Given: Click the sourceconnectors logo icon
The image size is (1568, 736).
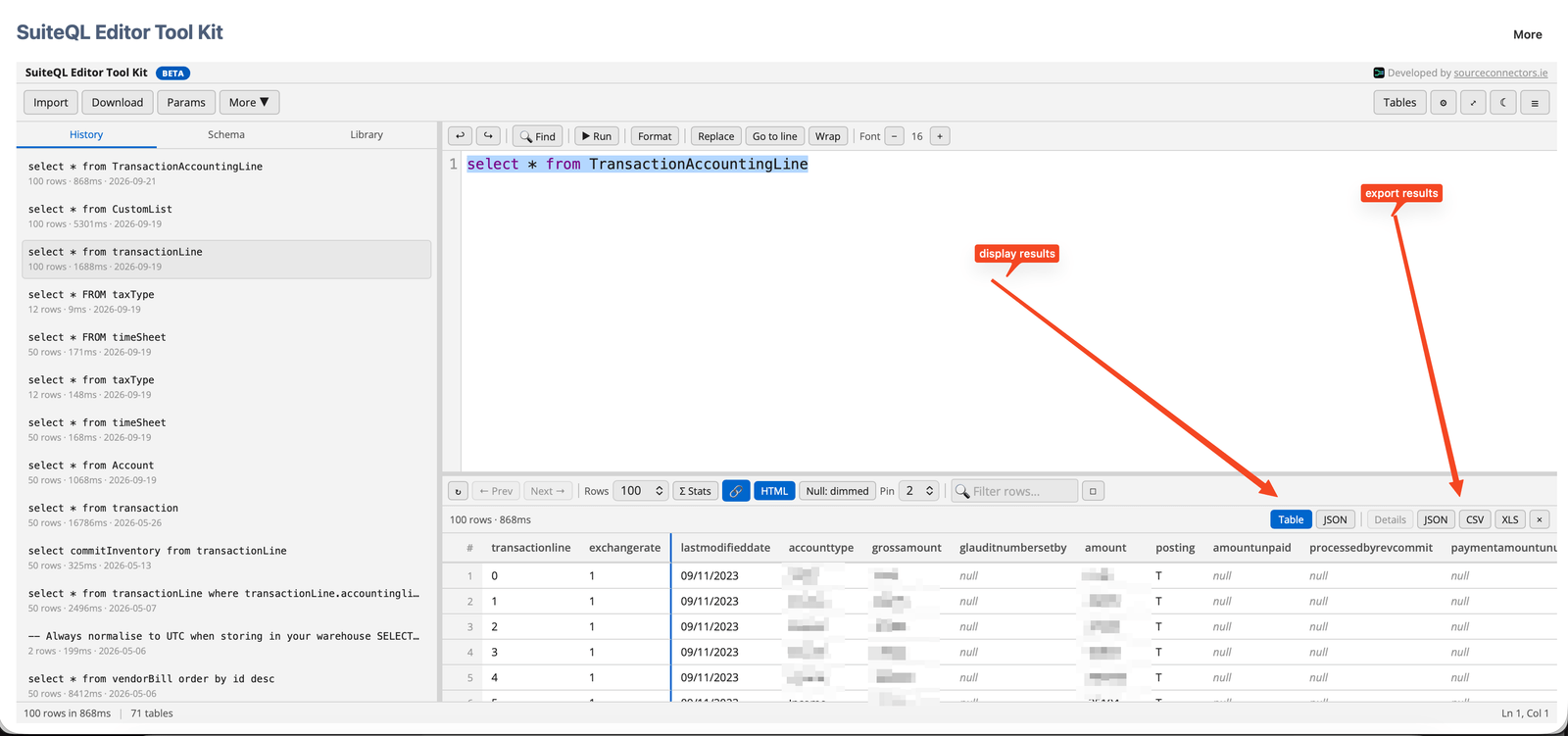Looking at the screenshot, I should click(x=1379, y=73).
